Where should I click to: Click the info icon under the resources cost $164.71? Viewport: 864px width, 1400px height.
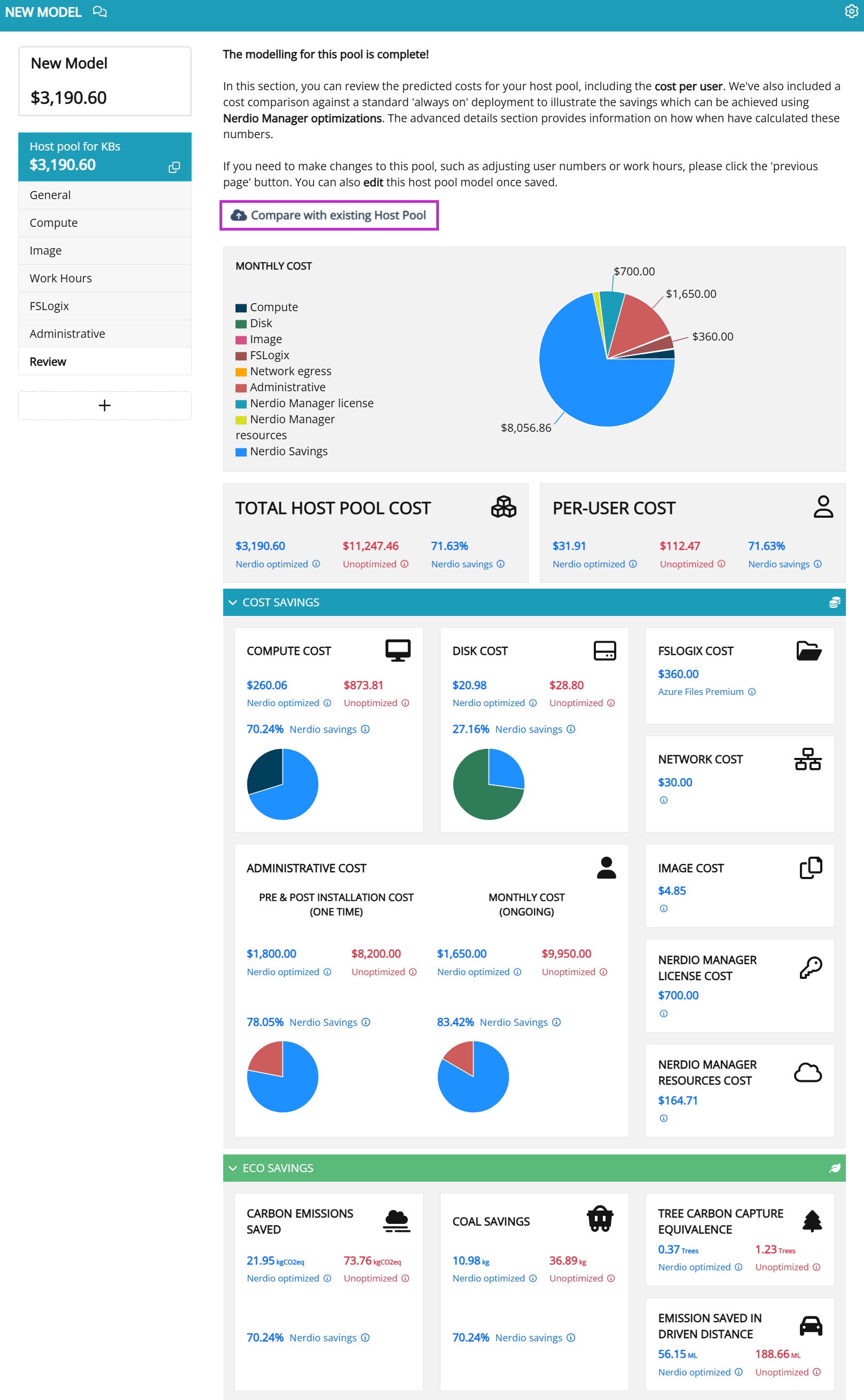pyautogui.click(x=663, y=1118)
